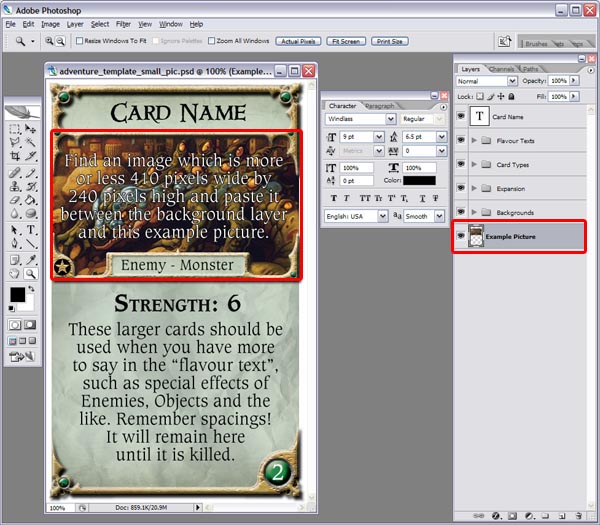Select the Type tool in toolbox
This screenshot has height=525, width=600.
[31, 230]
